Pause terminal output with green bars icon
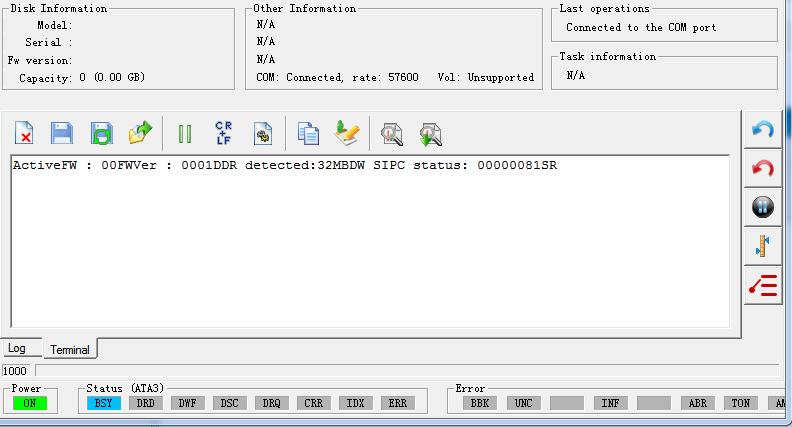 click(185, 134)
